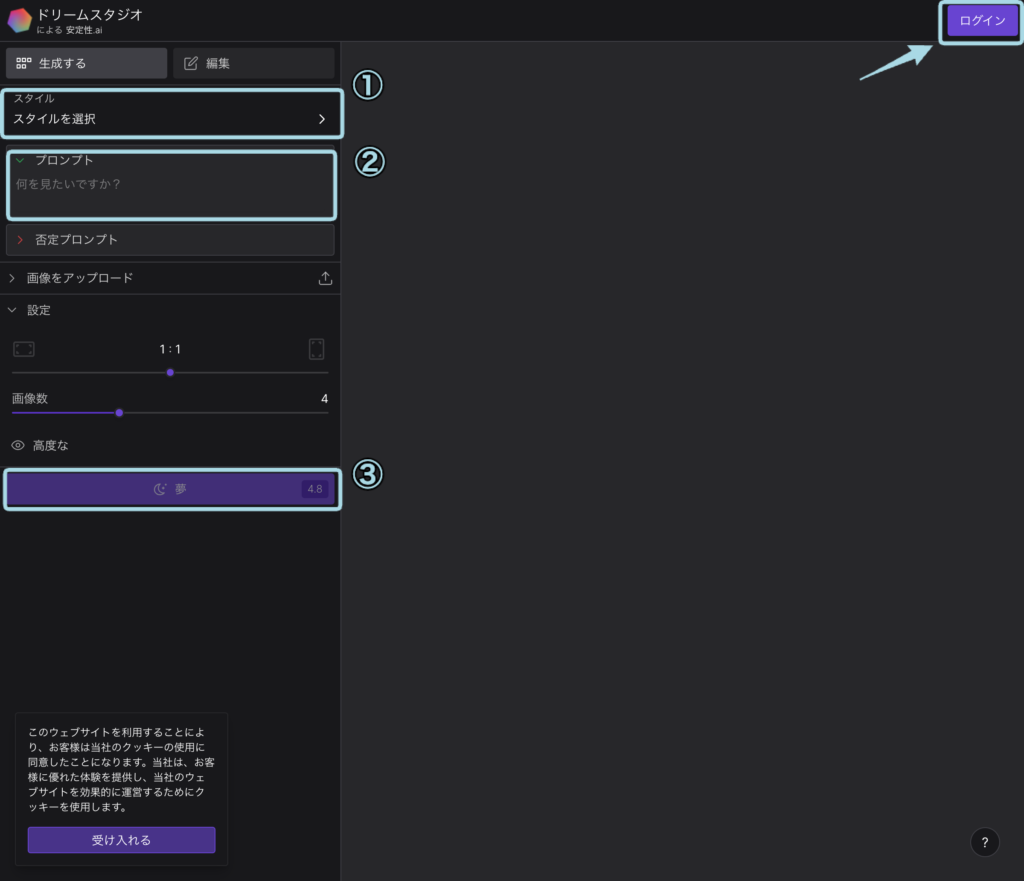This screenshot has height=881, width=1024.
Task: Click the credit cost 4.8 badge
Action: point(315,489)
